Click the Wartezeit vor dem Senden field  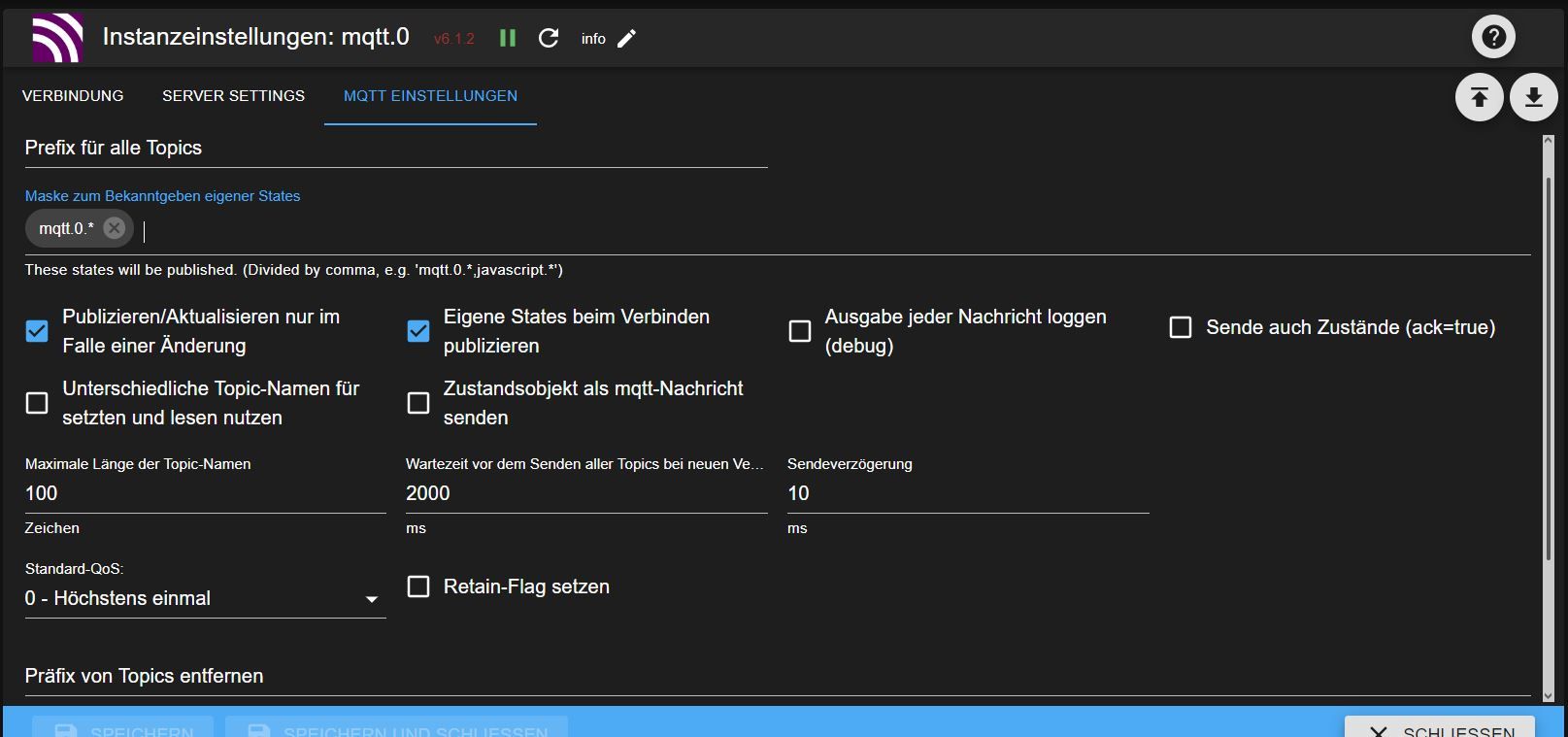click(586, 493)
